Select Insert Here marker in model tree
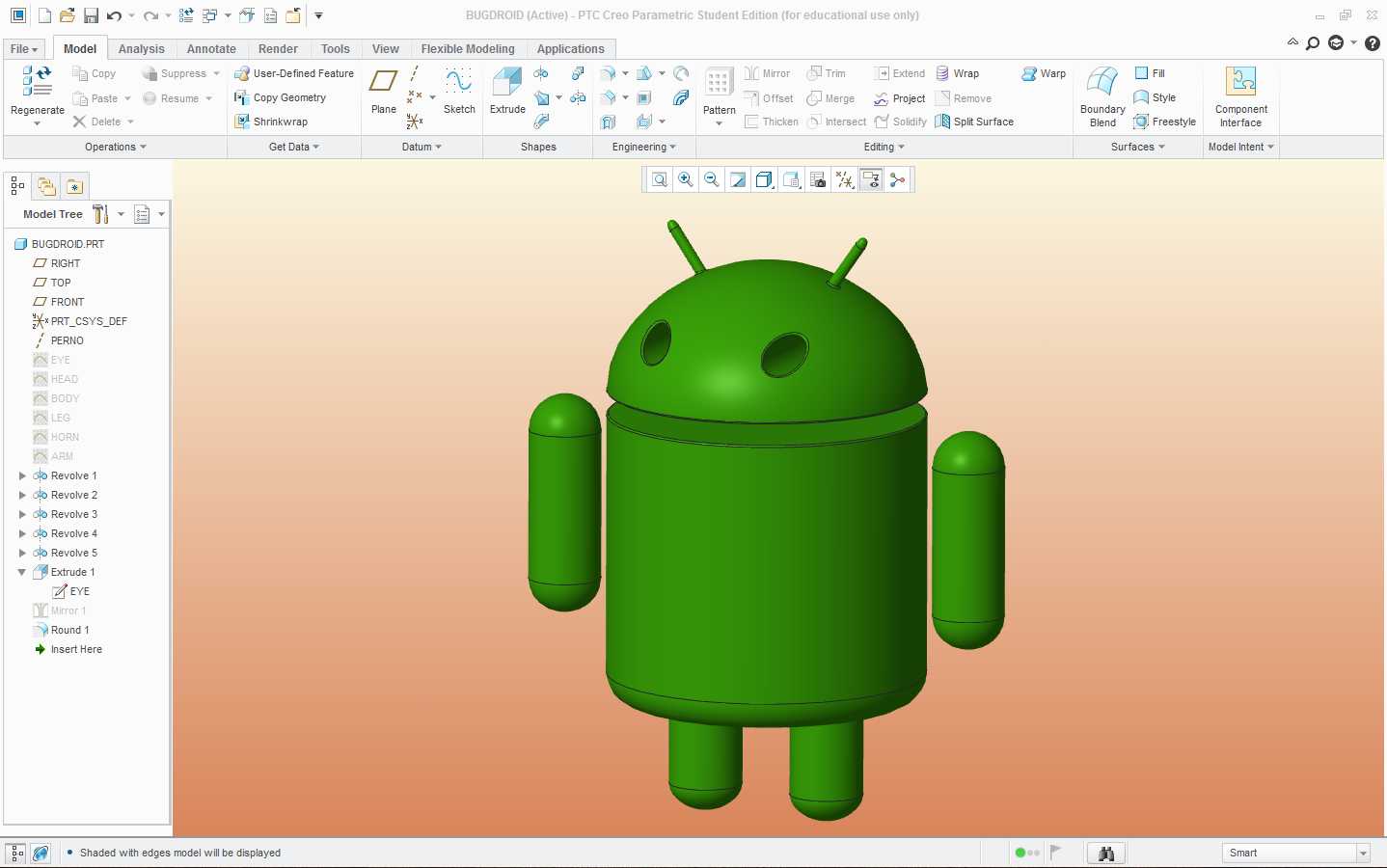The width and height of the screenshot is (1387, 868). (76, 649)
